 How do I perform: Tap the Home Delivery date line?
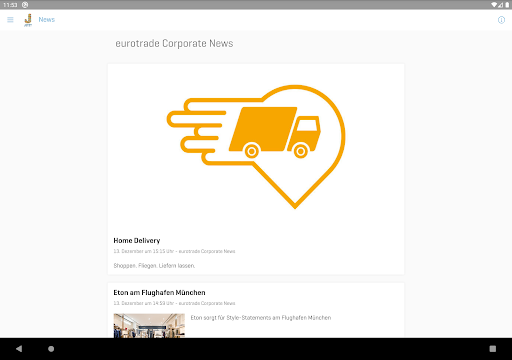[x=174, y=251]
